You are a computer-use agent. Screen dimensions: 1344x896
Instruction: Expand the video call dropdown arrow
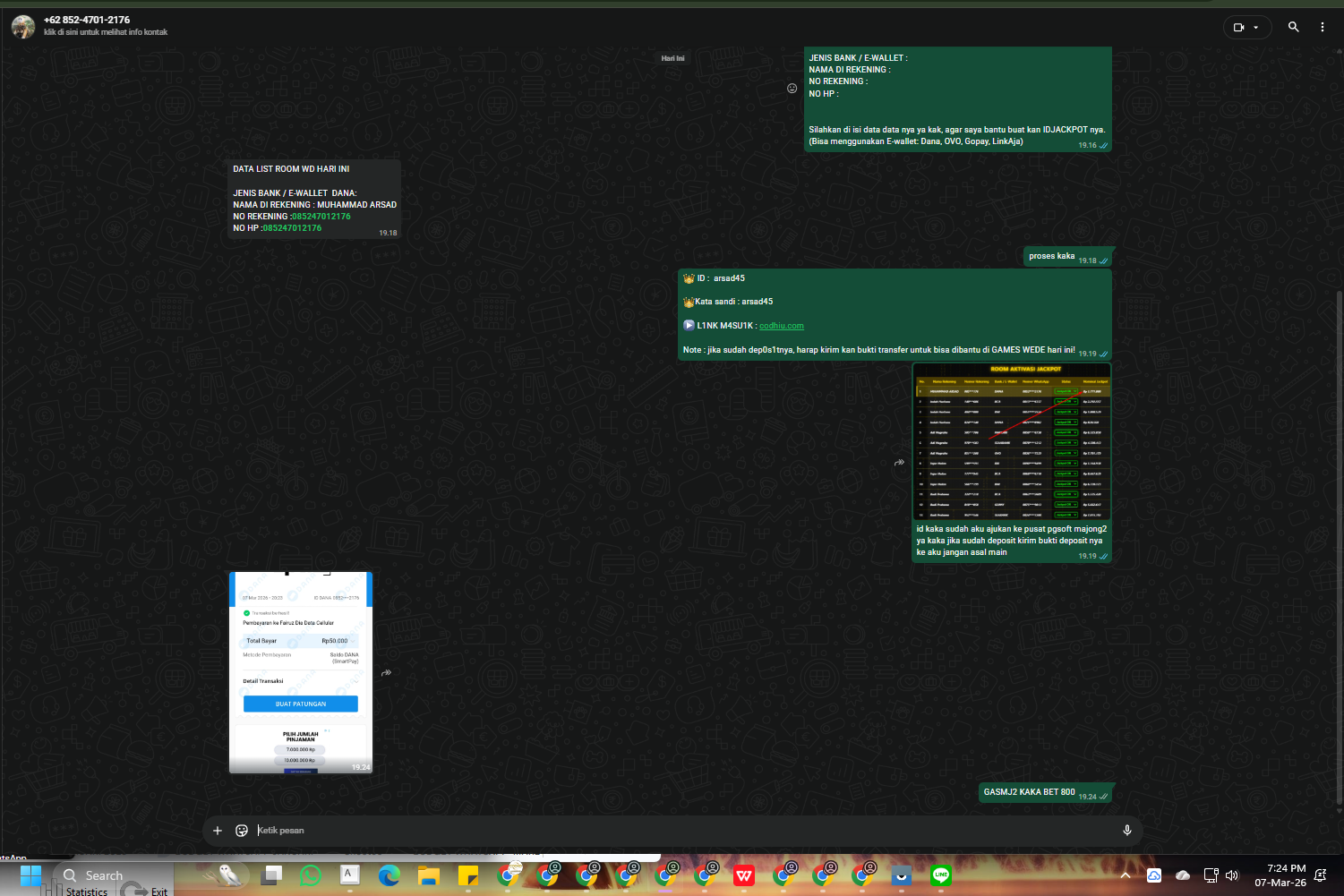tap(1256, 27)
